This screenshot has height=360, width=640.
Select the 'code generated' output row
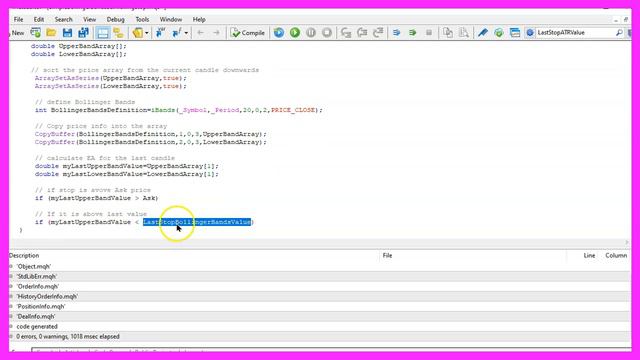pos(320,327)
